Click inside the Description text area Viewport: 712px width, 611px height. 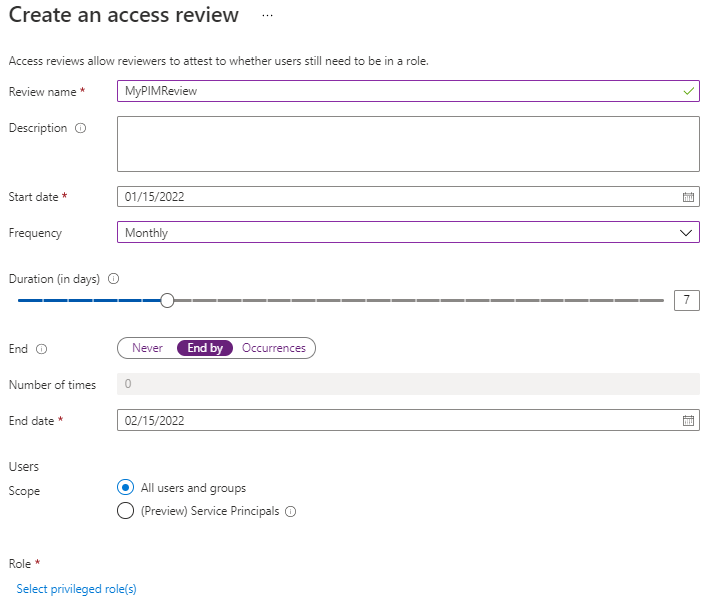click(x=408, y=144)
